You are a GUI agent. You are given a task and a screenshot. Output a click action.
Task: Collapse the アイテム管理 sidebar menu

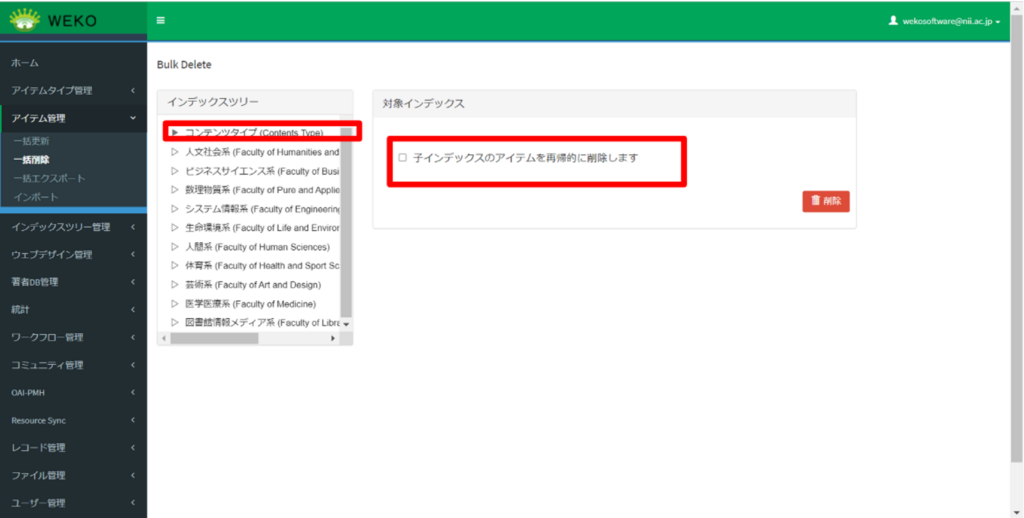pos(133,118)
